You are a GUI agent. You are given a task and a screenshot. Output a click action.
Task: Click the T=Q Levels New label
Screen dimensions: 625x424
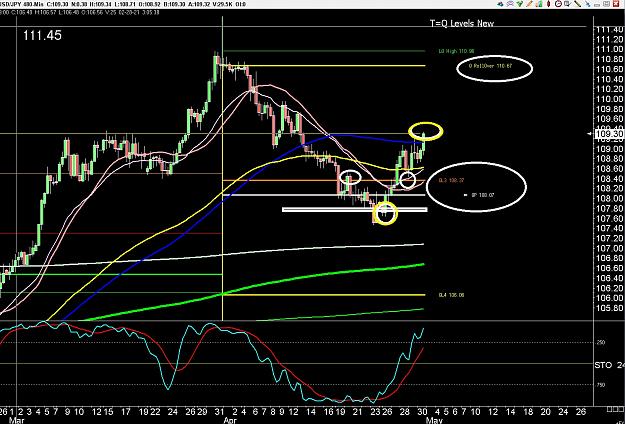462,23
